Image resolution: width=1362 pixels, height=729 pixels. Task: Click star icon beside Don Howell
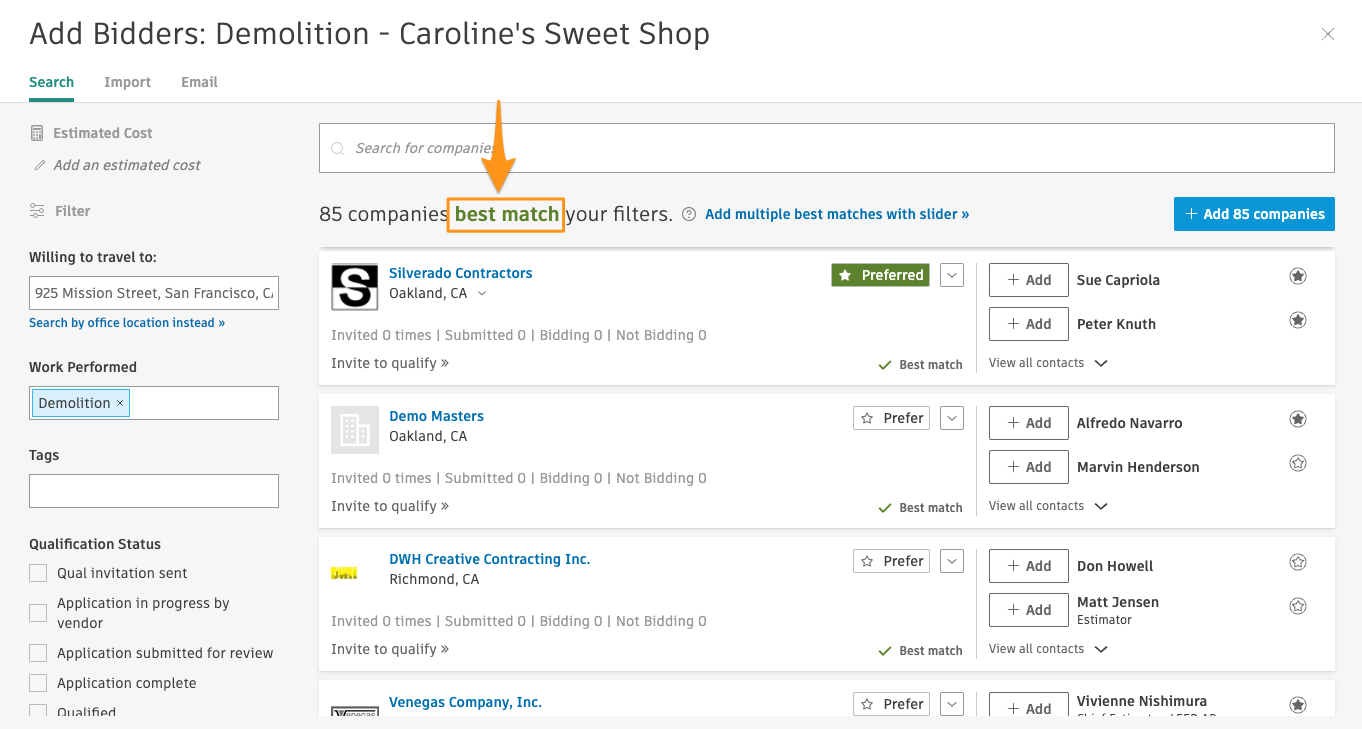(1297, 562)
